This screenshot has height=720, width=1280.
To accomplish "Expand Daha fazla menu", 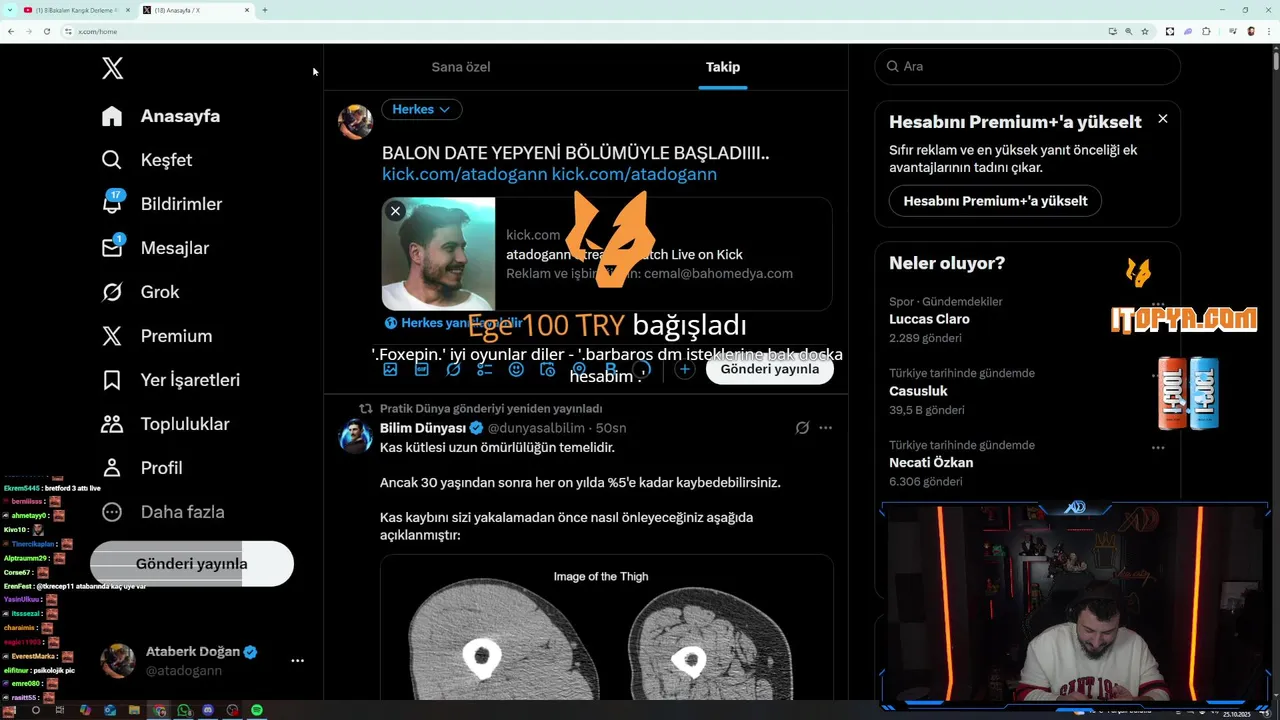I will [163, 512].
